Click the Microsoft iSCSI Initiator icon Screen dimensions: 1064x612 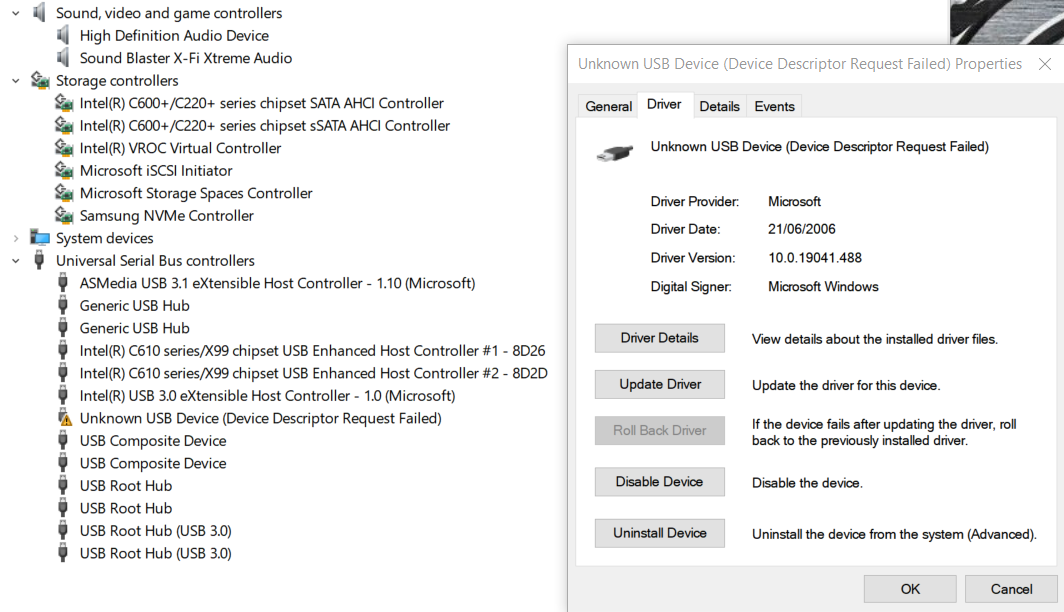(x=64, y=170)
